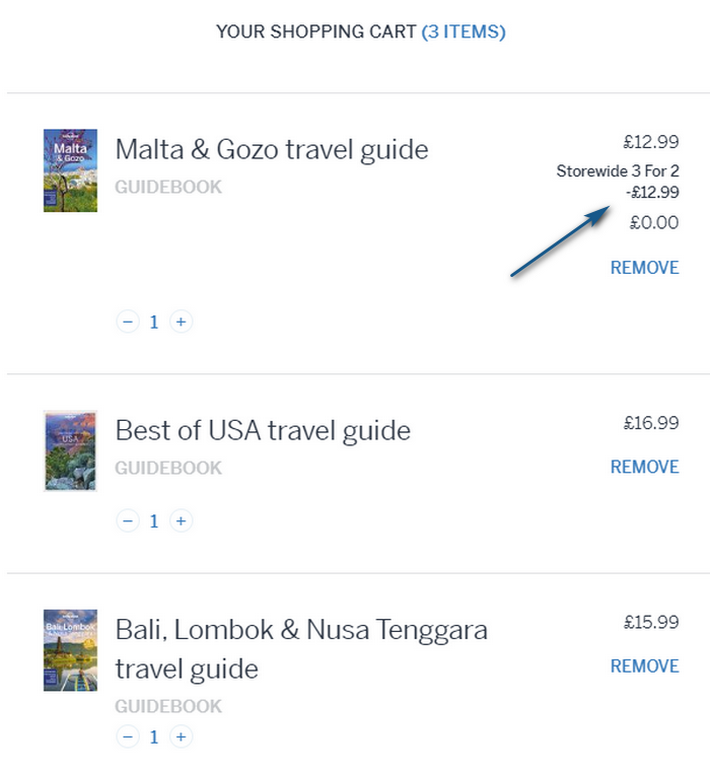Click the Bali, Lombok quantity number
Image resolution: width=710 pixels, height=773 pixels.
(154, 737)
